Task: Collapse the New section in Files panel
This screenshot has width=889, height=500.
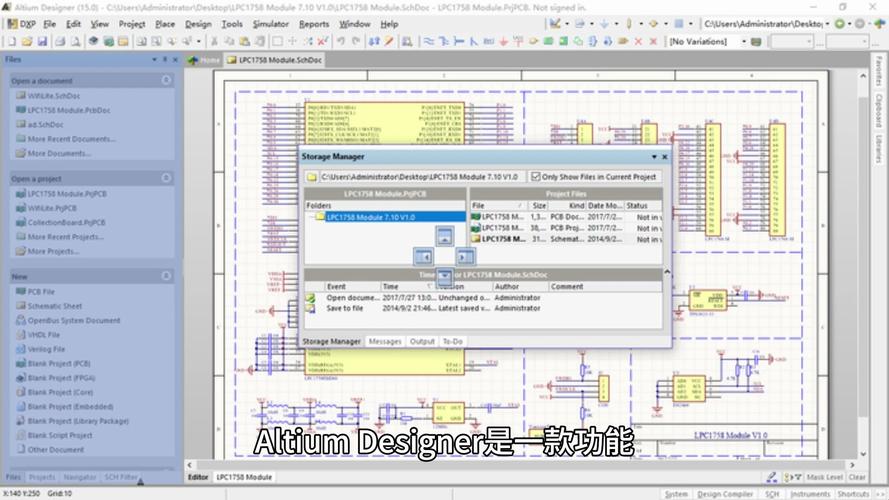Action: (166, 276)
